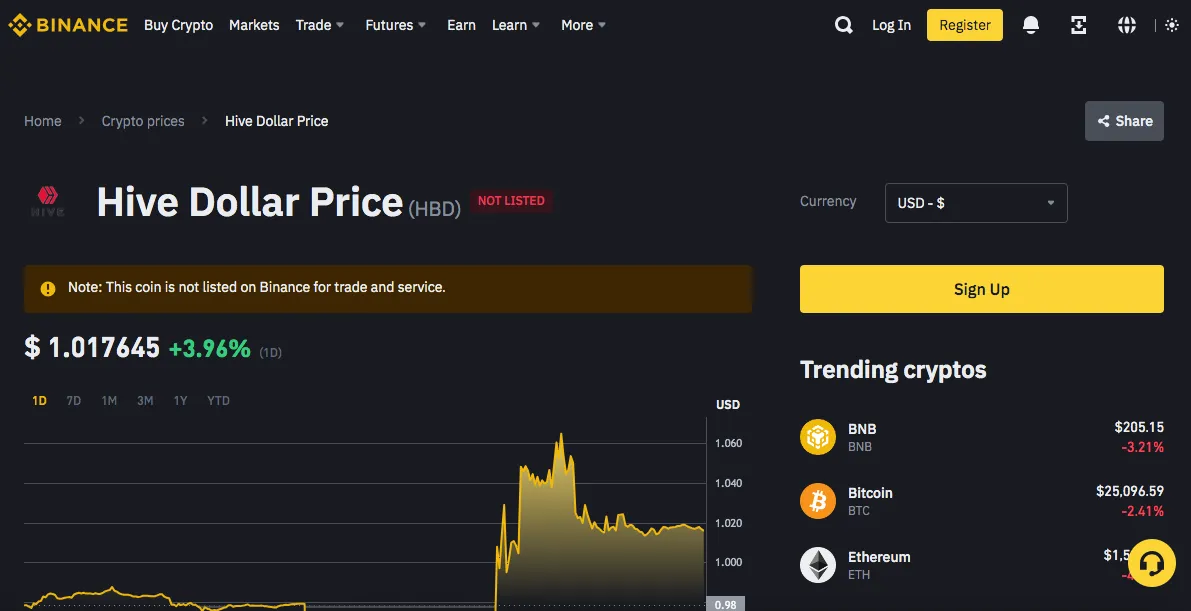This screenshot has height=611, width=1191.
Task: Click the Hive coin logo
Action: 48,202
